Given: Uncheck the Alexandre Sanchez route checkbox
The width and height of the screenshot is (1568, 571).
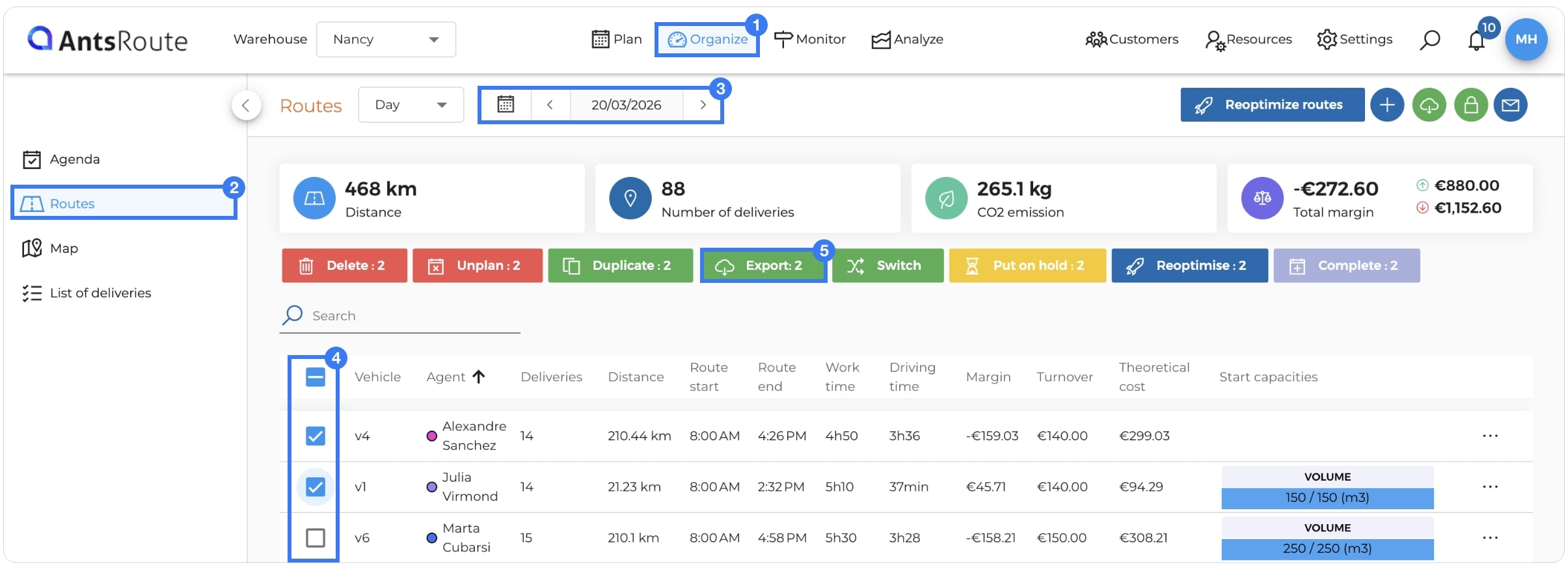Looking at the screenshot, I should point(316,436).
